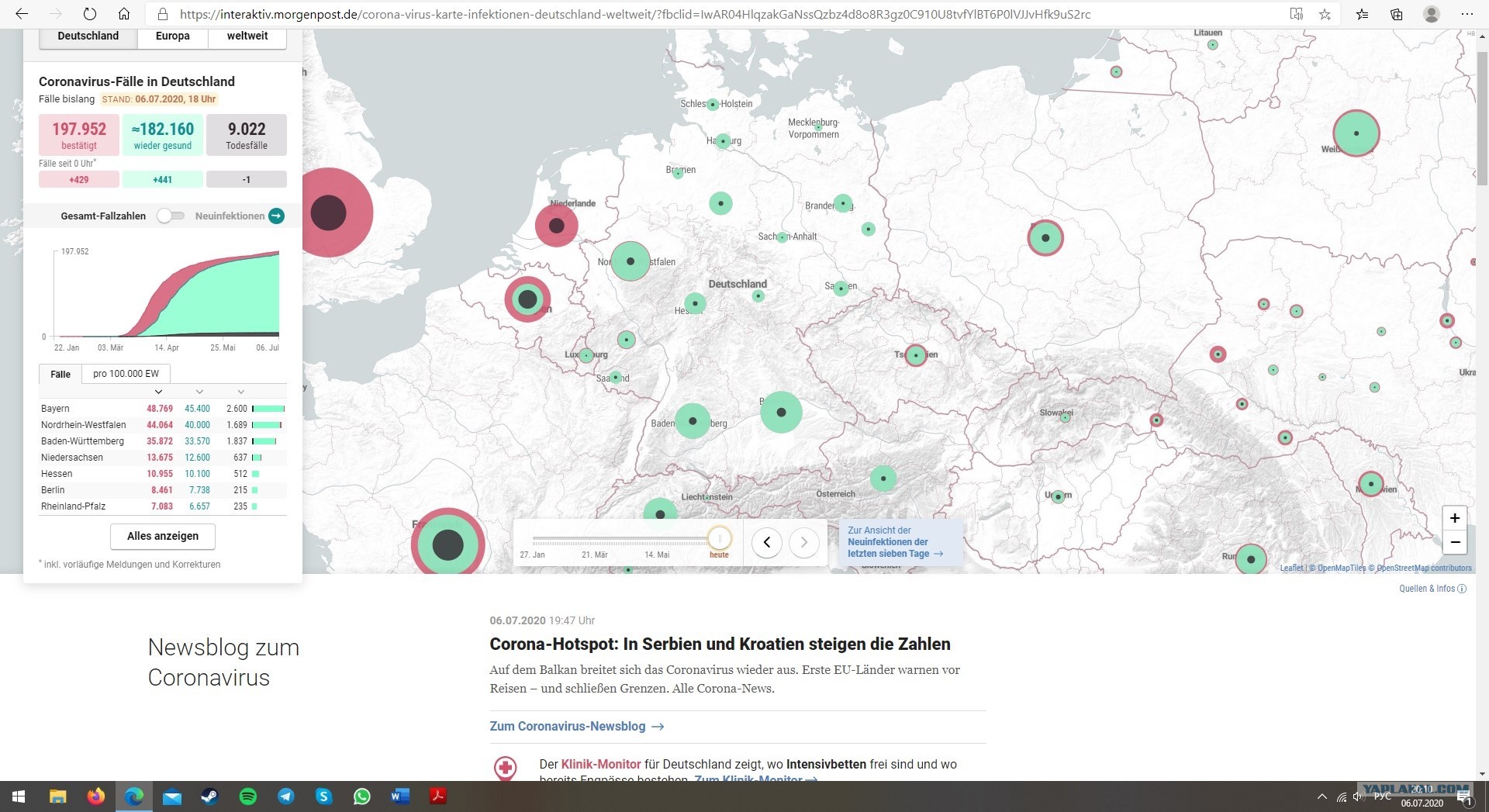Click the Alles anzeigen button
This screenshot has height=812, width=1489.
point(163,536)
